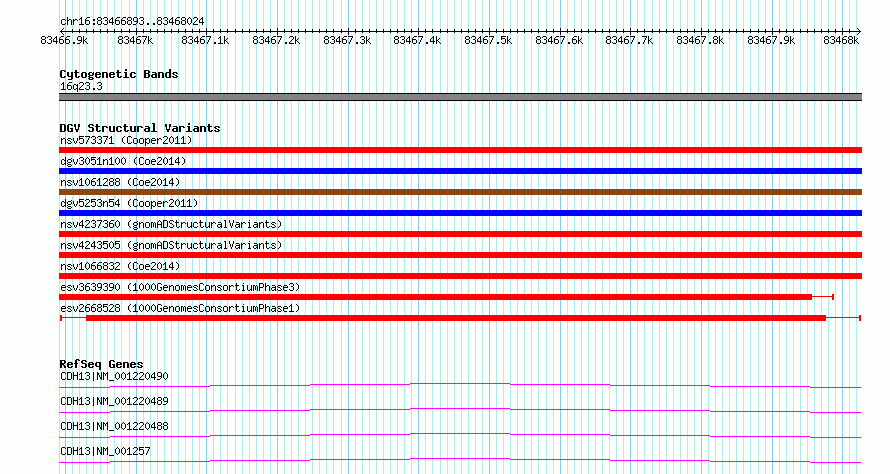Image resolution: width=890 pixels, height=474 pixels.
Task: Open variant label nsv4237360 (gnomADStructuralVariants)
Action: pyautogui.click(x=171, y=224)
